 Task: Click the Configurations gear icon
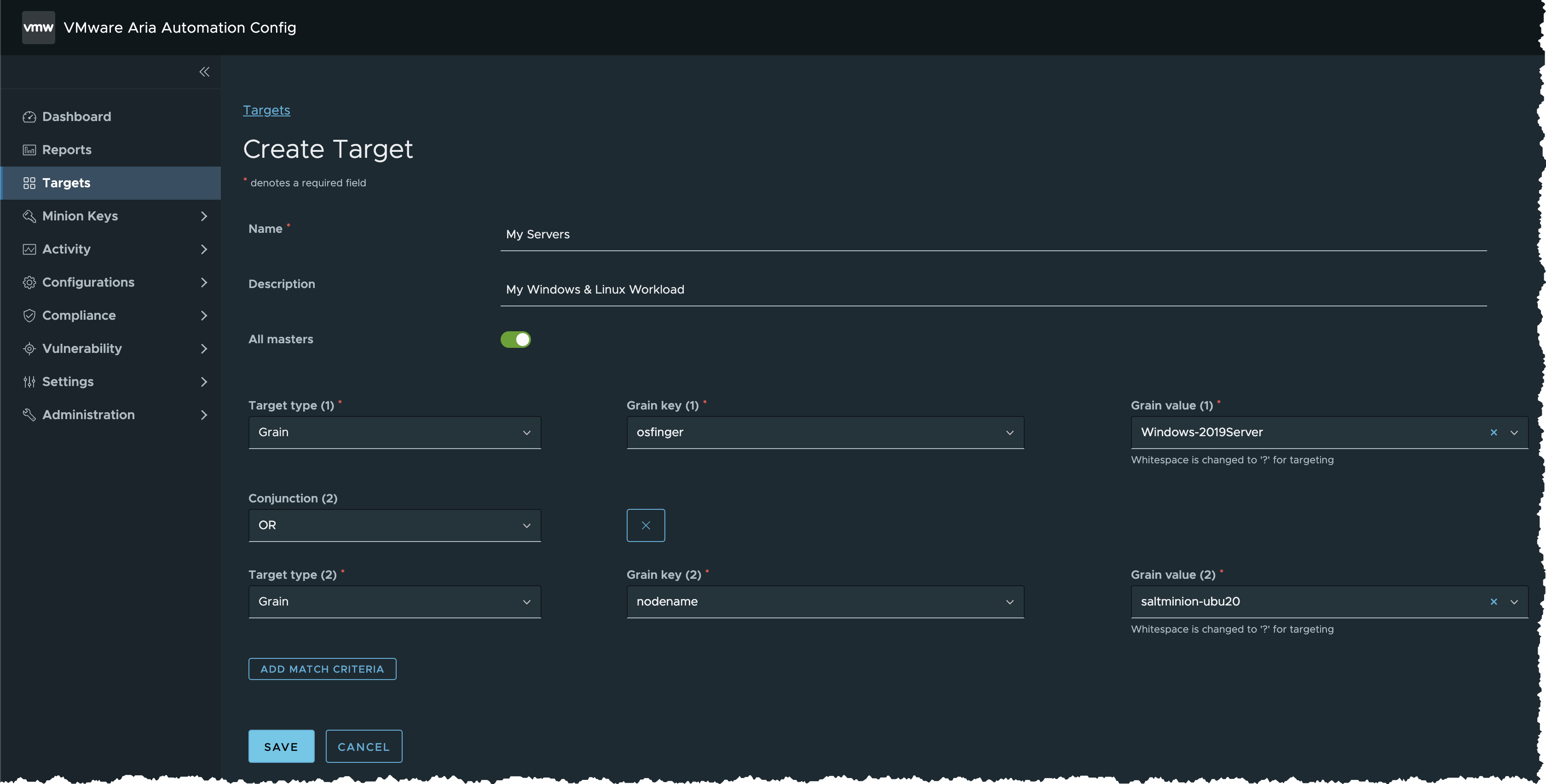coord(29,282)
